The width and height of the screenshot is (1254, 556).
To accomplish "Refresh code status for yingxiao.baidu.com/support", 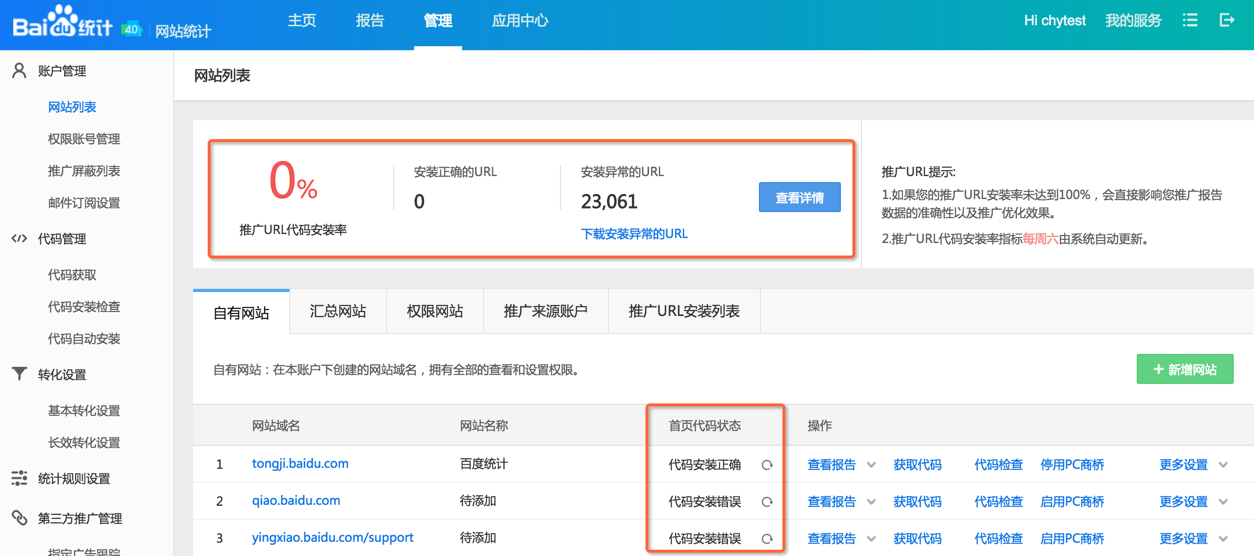I will (x=767, y=539).
